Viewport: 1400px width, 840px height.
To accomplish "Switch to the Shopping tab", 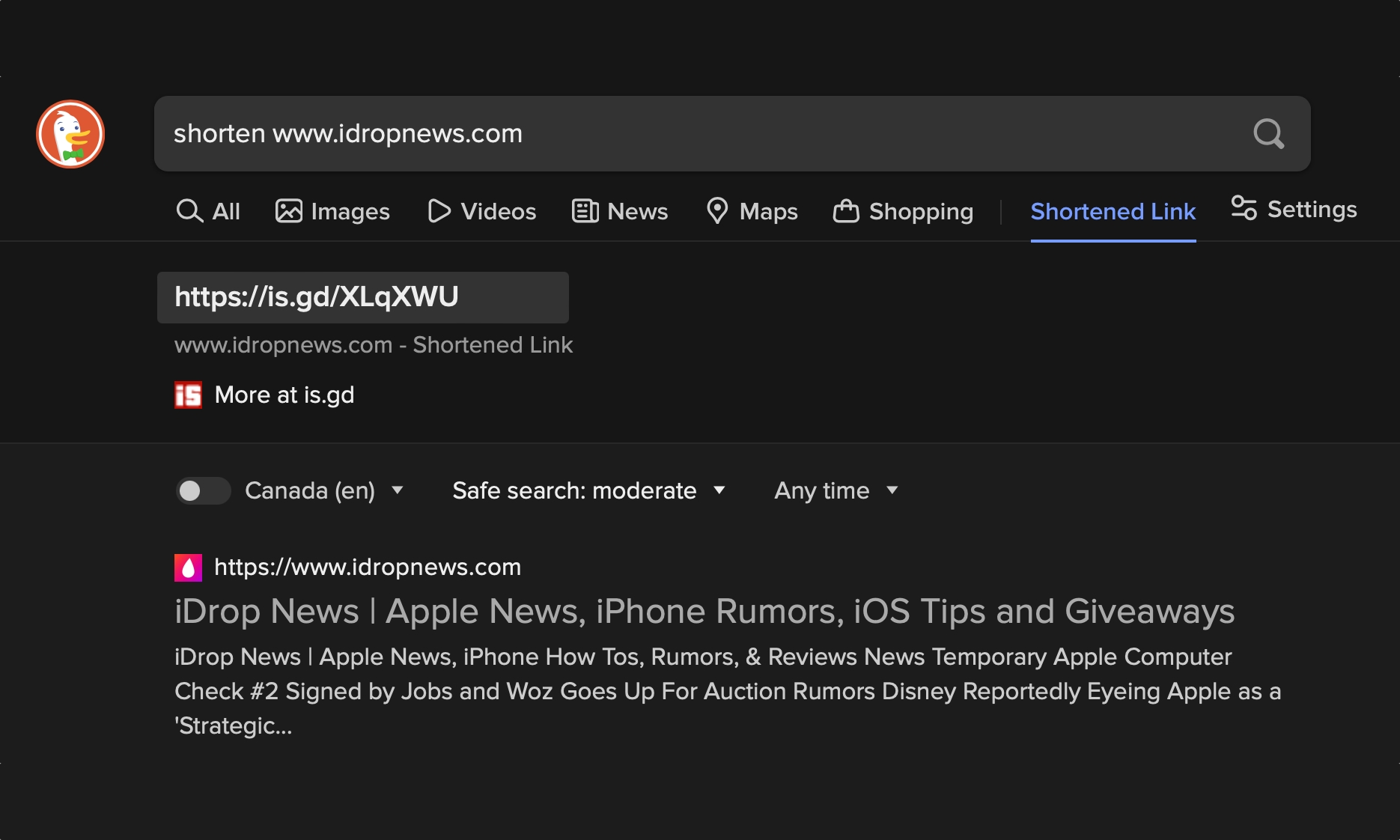I will point(903,211).
